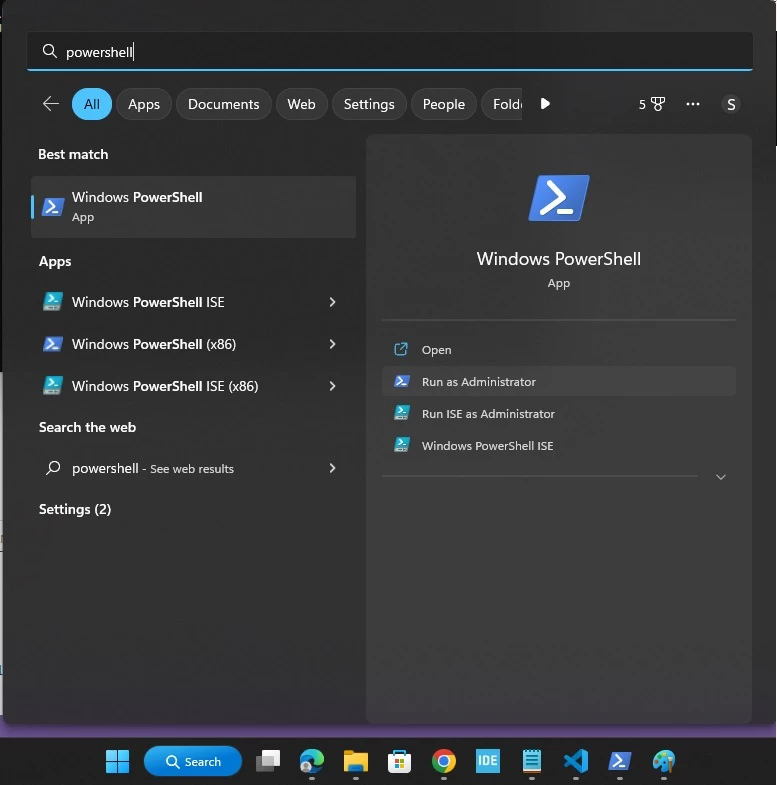This screenshot has width=777, height=785.
Task: Open the IDE app on taskbar
Action: pyautogui.click(x=488, y=761)
